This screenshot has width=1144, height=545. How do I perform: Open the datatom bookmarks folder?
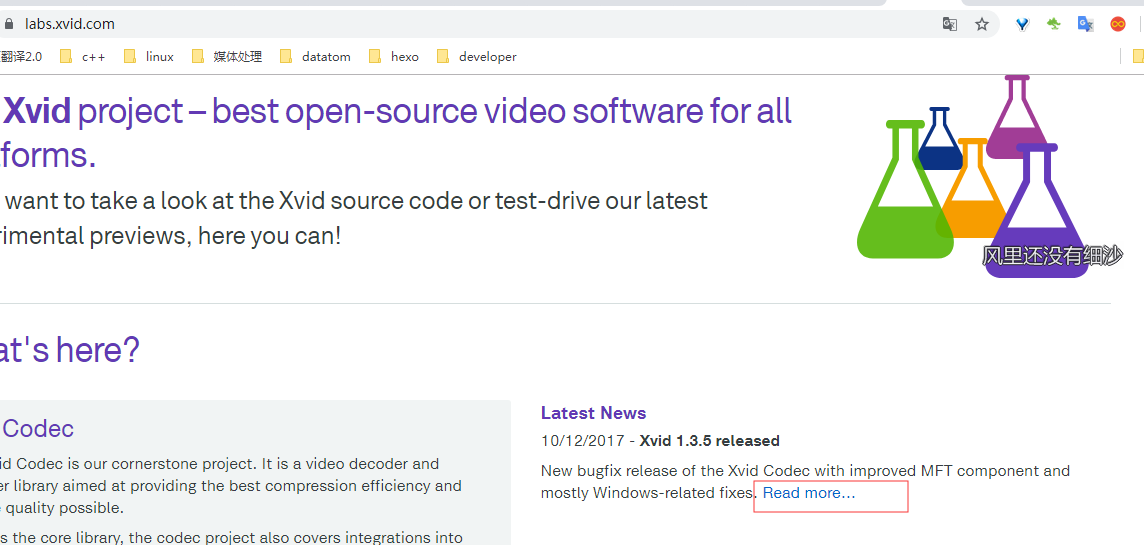point(315,56)
